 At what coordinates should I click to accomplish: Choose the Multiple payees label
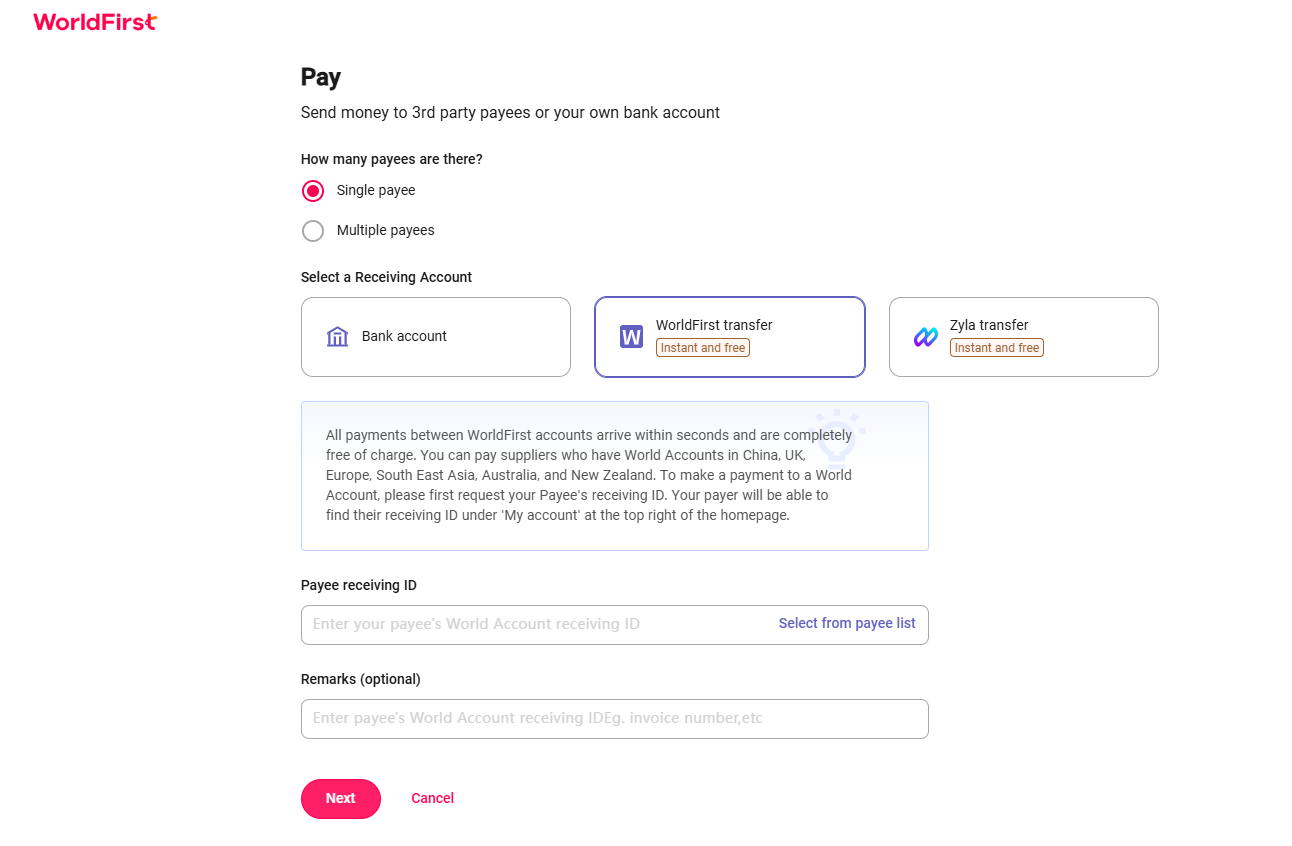[x=386, y=230]
